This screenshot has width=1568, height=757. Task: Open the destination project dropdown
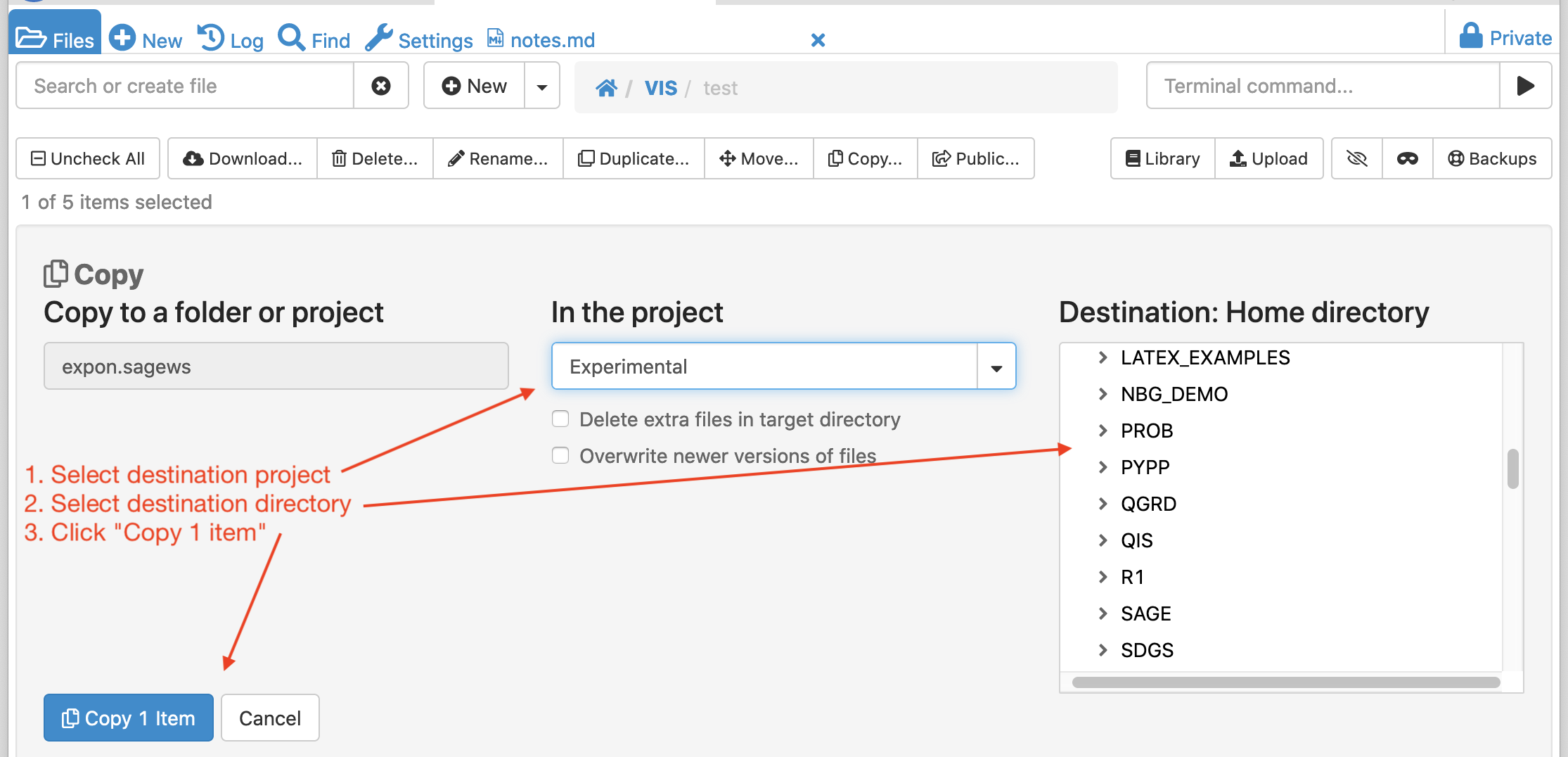996,367
